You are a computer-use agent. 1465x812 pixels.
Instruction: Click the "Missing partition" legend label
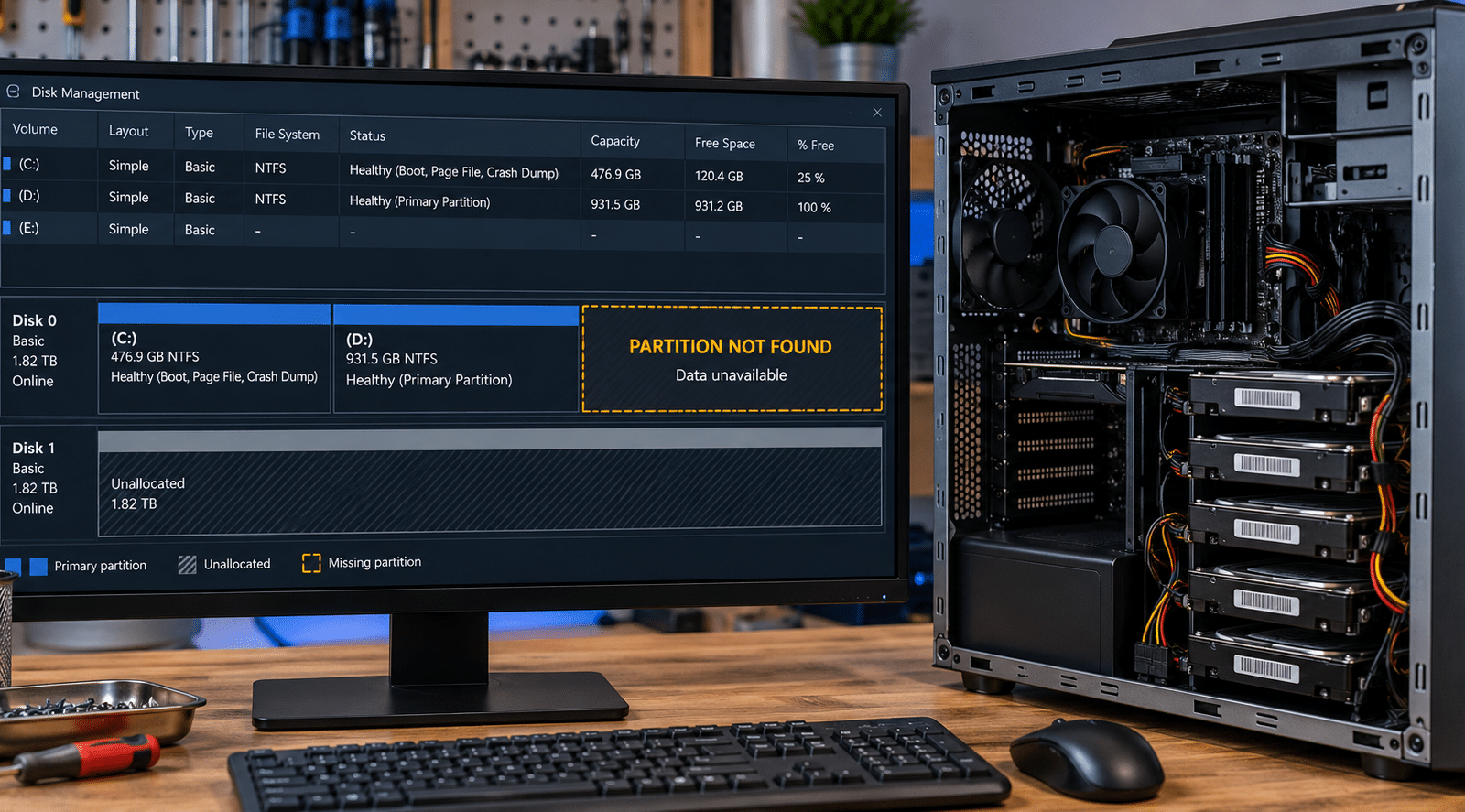pyautogui.click(x=374, y=562)
